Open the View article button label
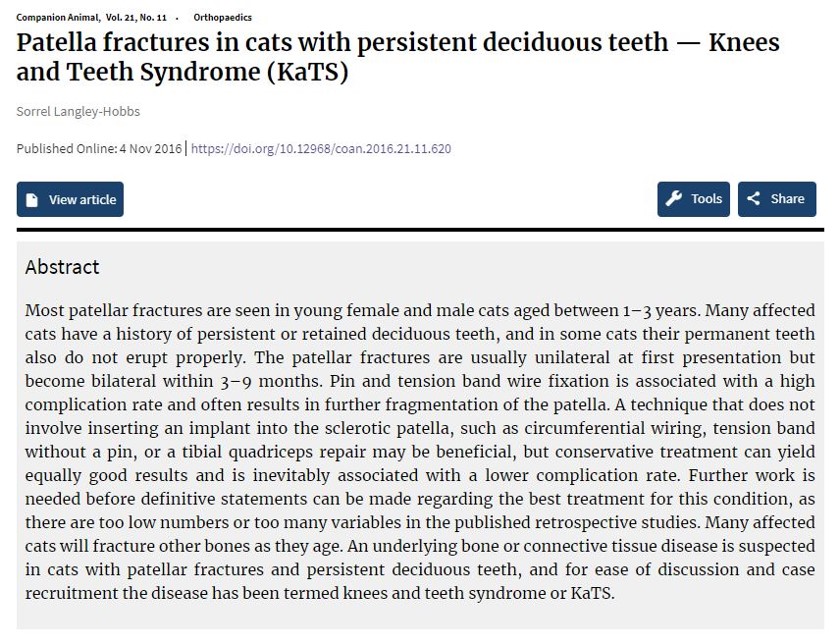Viewport: 840px width, 644px height. [x=82, y=199]
